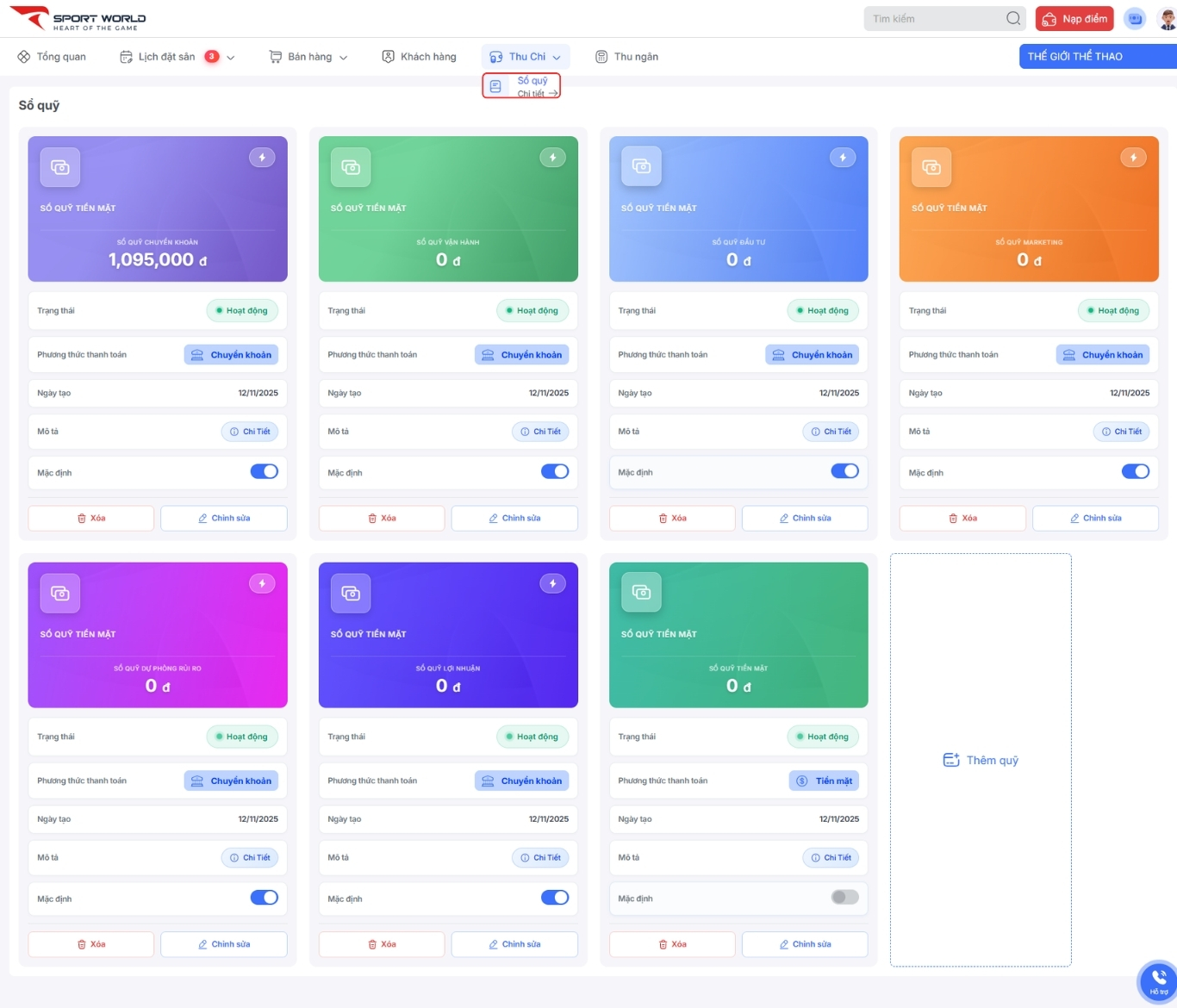The width and height of the screenshot is (1177, 1008).
Task: Click Chỉnh sửa on Dự Phòng Rủi Ro card
Action: (x=223, y=944)
